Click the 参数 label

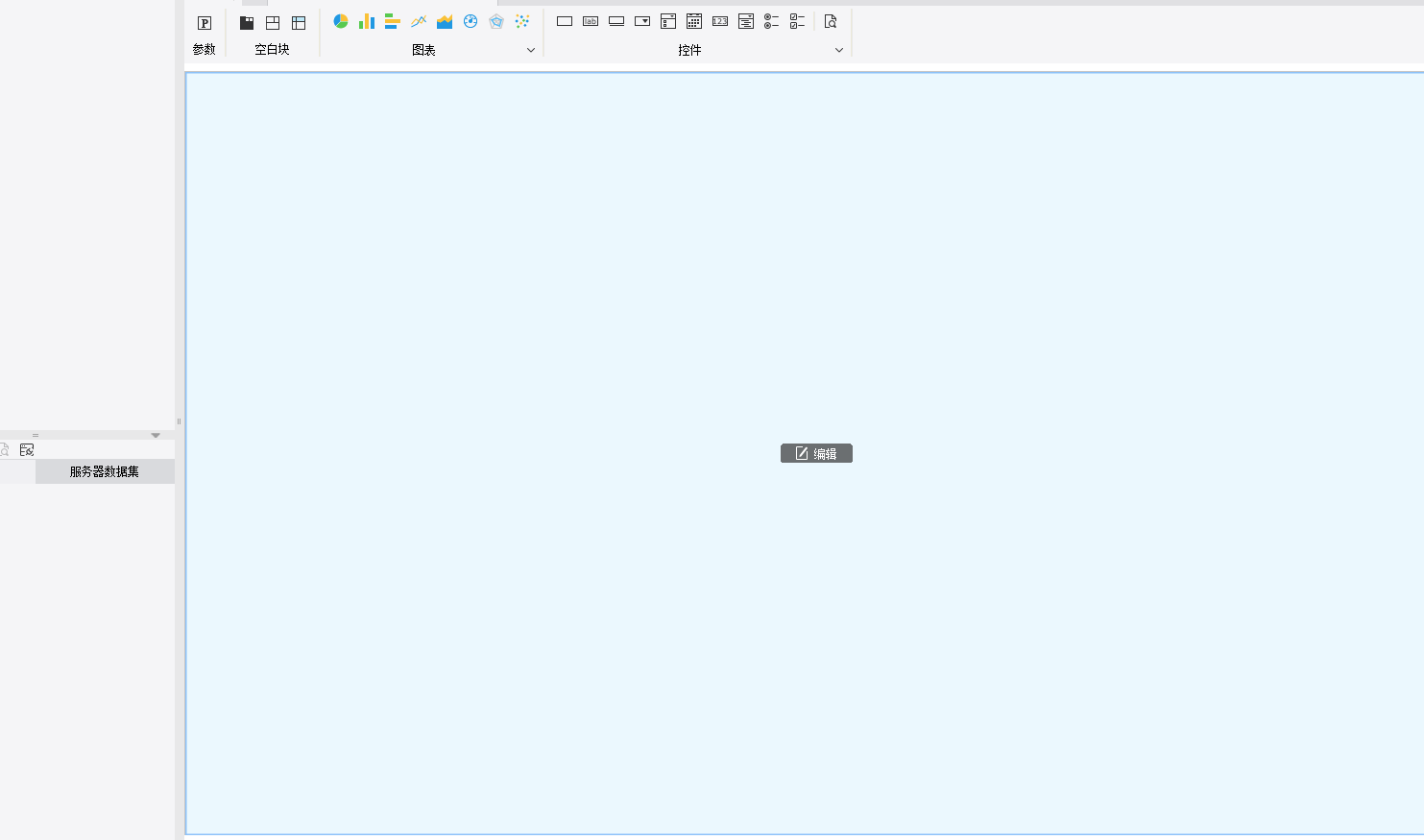pos(204,49)
